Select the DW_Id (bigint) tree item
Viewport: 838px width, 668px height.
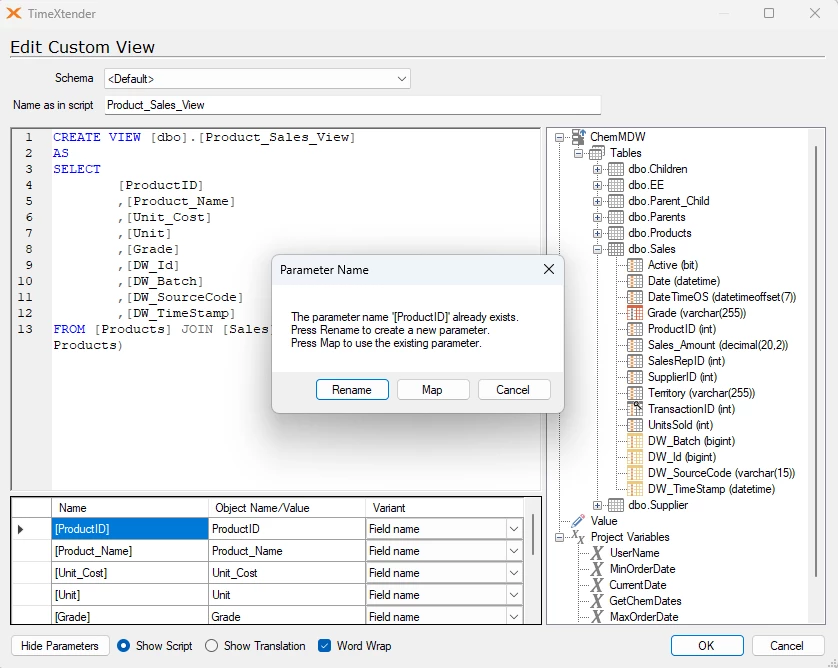(681, 457)
